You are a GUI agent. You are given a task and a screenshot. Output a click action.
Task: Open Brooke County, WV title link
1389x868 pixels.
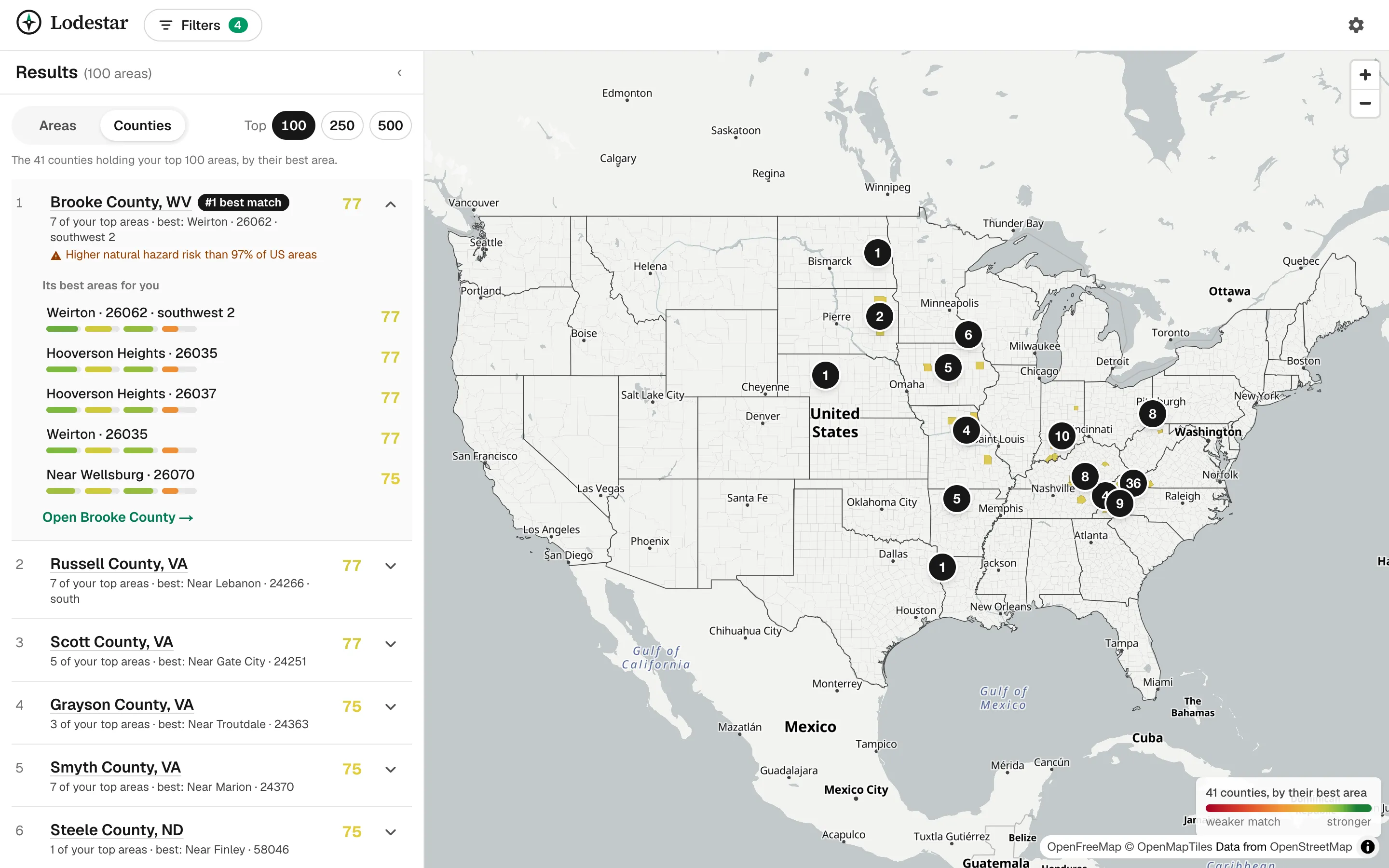(121, 202)
